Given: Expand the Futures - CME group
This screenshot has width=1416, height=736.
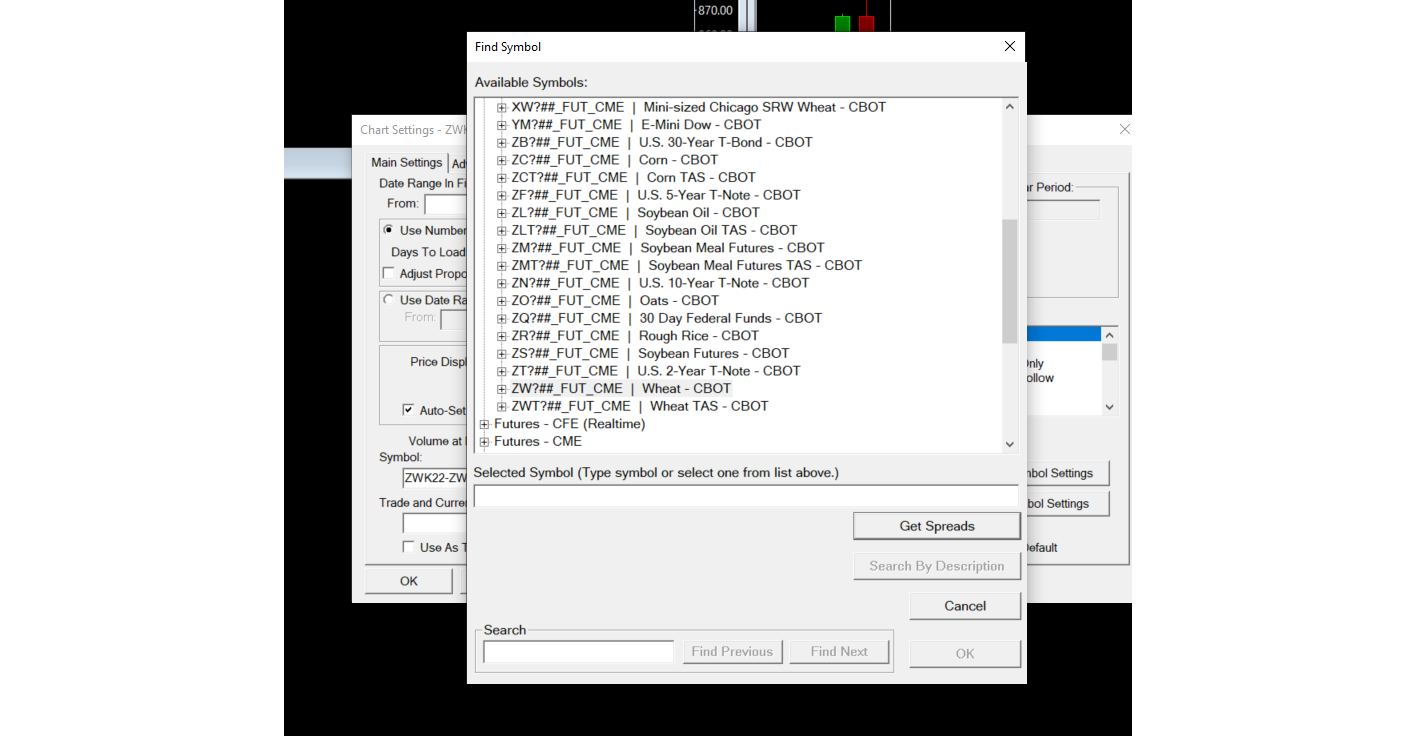Looking at the screenshot, I should coord(484,442).
